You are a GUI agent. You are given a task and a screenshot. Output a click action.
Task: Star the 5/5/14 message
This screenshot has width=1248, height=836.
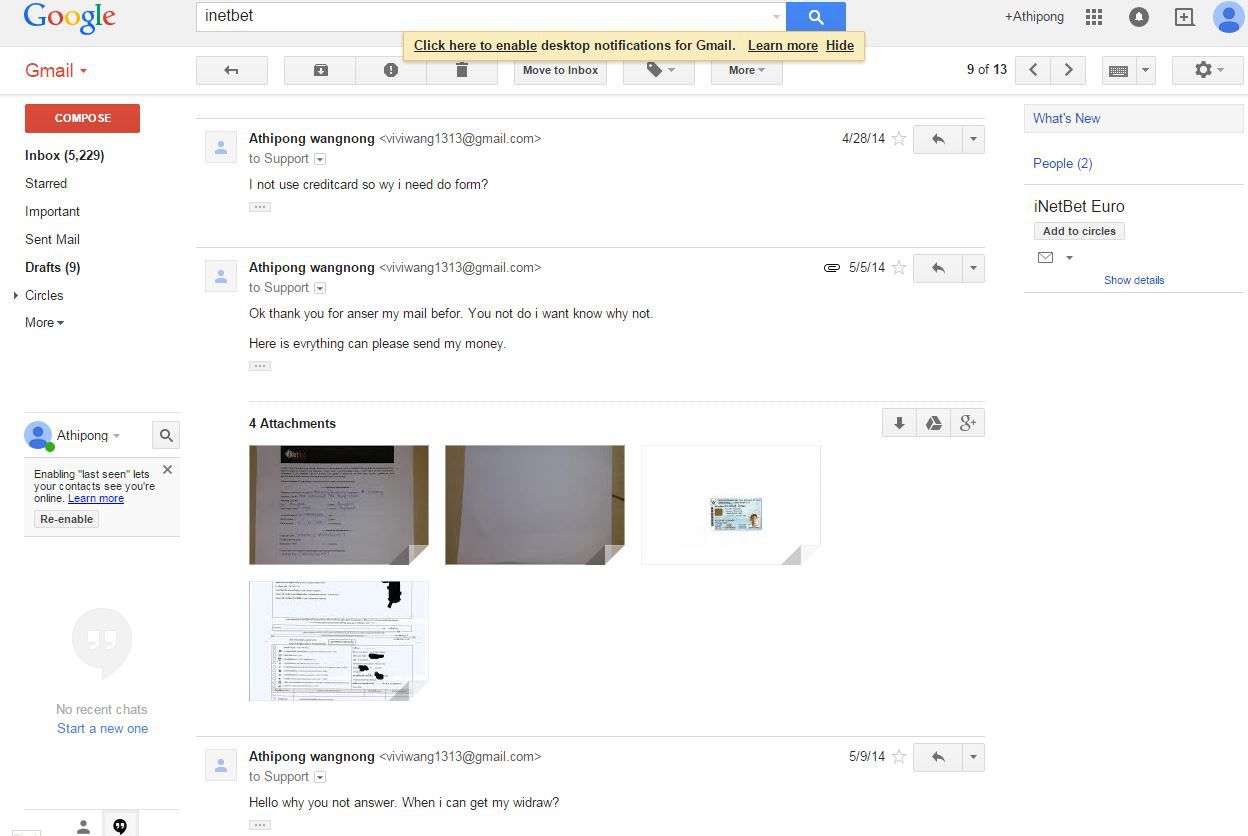pos(899,268)
